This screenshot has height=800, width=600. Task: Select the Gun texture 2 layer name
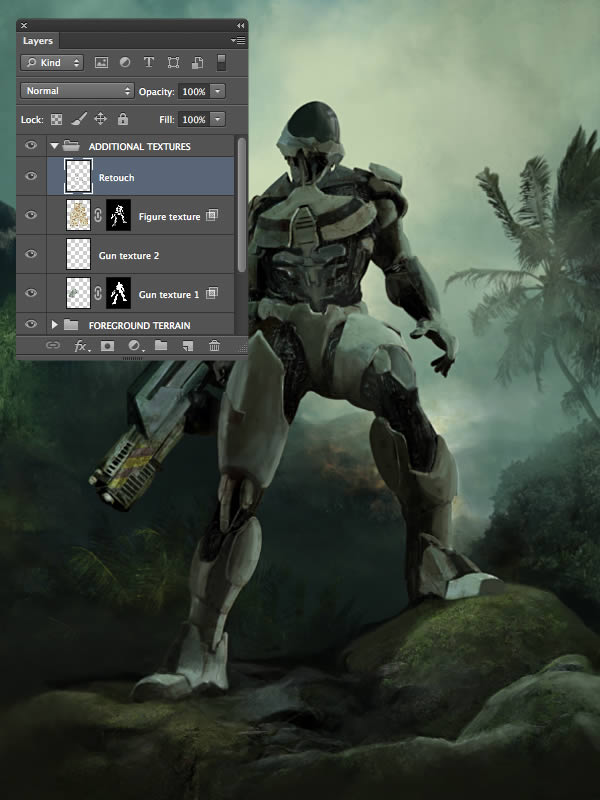[x=129, y=256]
